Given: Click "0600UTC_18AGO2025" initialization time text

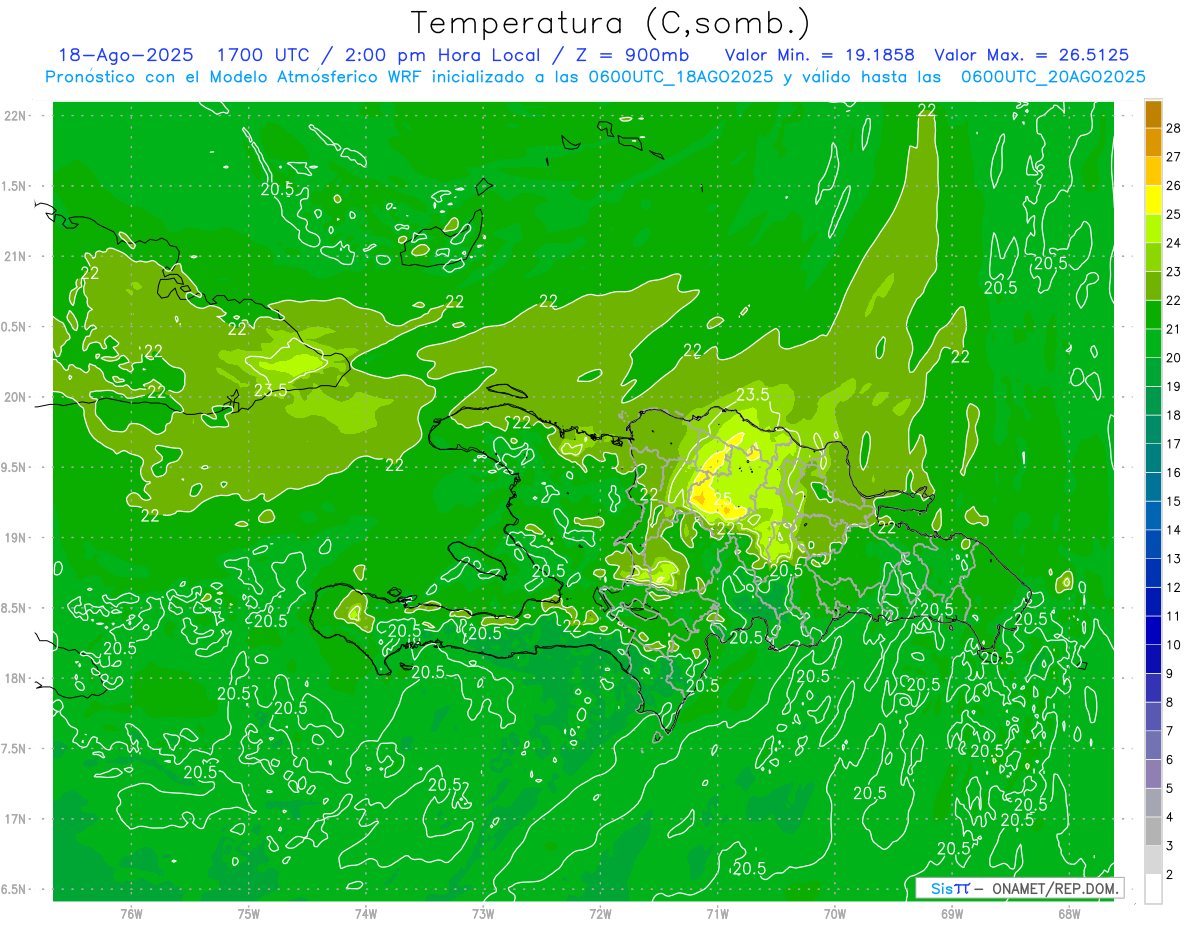Looking at the screenshot, I should click(x=681, y=77).
